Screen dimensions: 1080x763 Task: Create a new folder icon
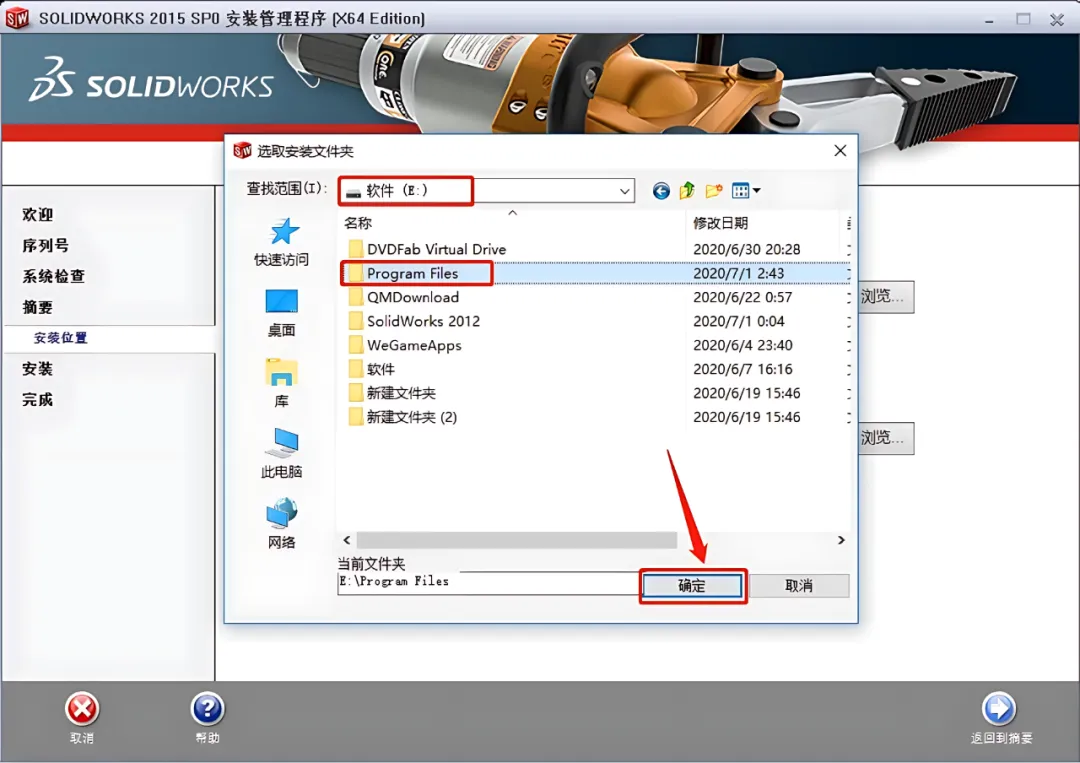pyautogui.click(x=714, y=191)
